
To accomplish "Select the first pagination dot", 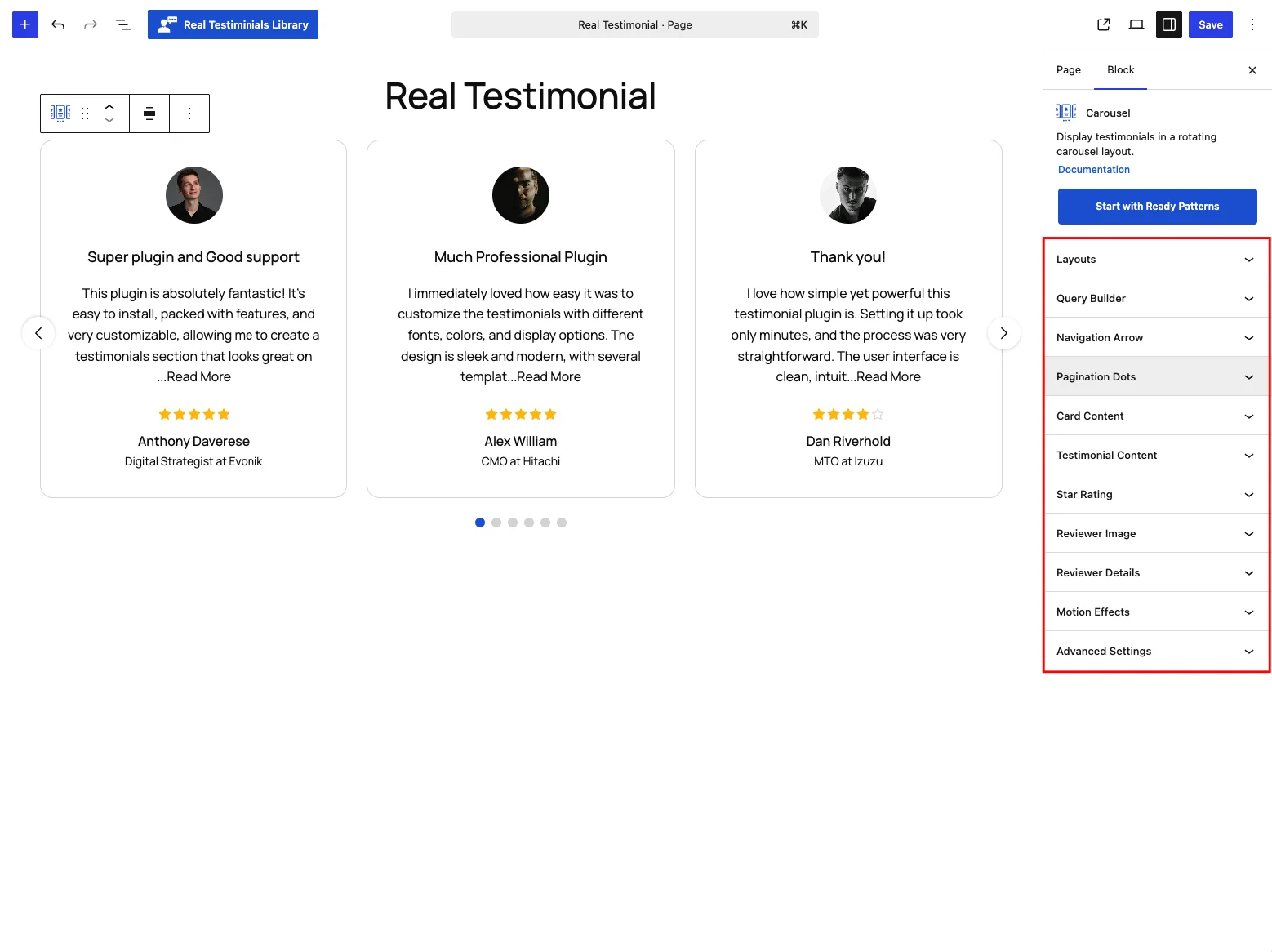I will click(480, 523).
